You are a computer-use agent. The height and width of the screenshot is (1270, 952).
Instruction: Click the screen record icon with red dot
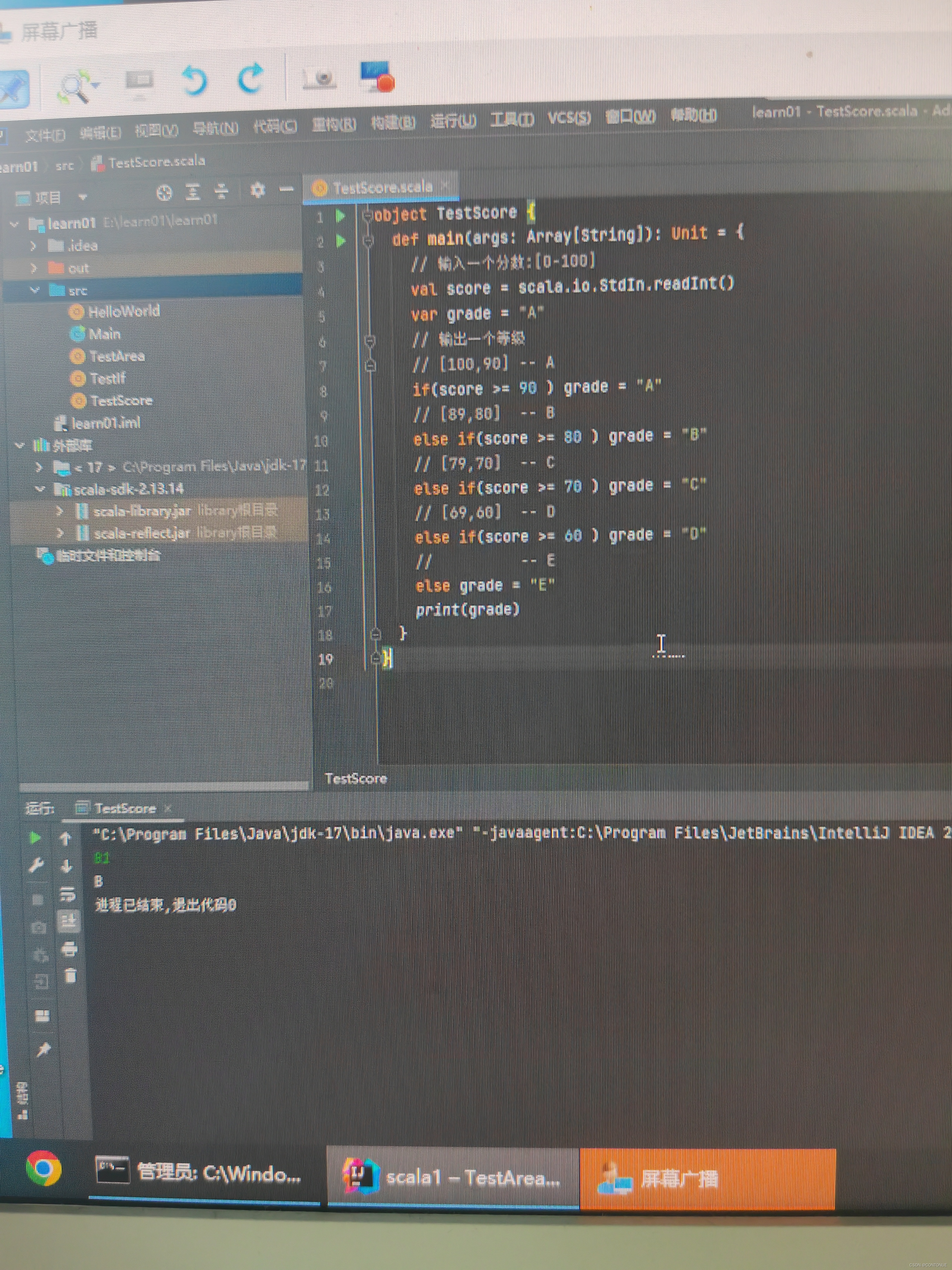point(378,76)
